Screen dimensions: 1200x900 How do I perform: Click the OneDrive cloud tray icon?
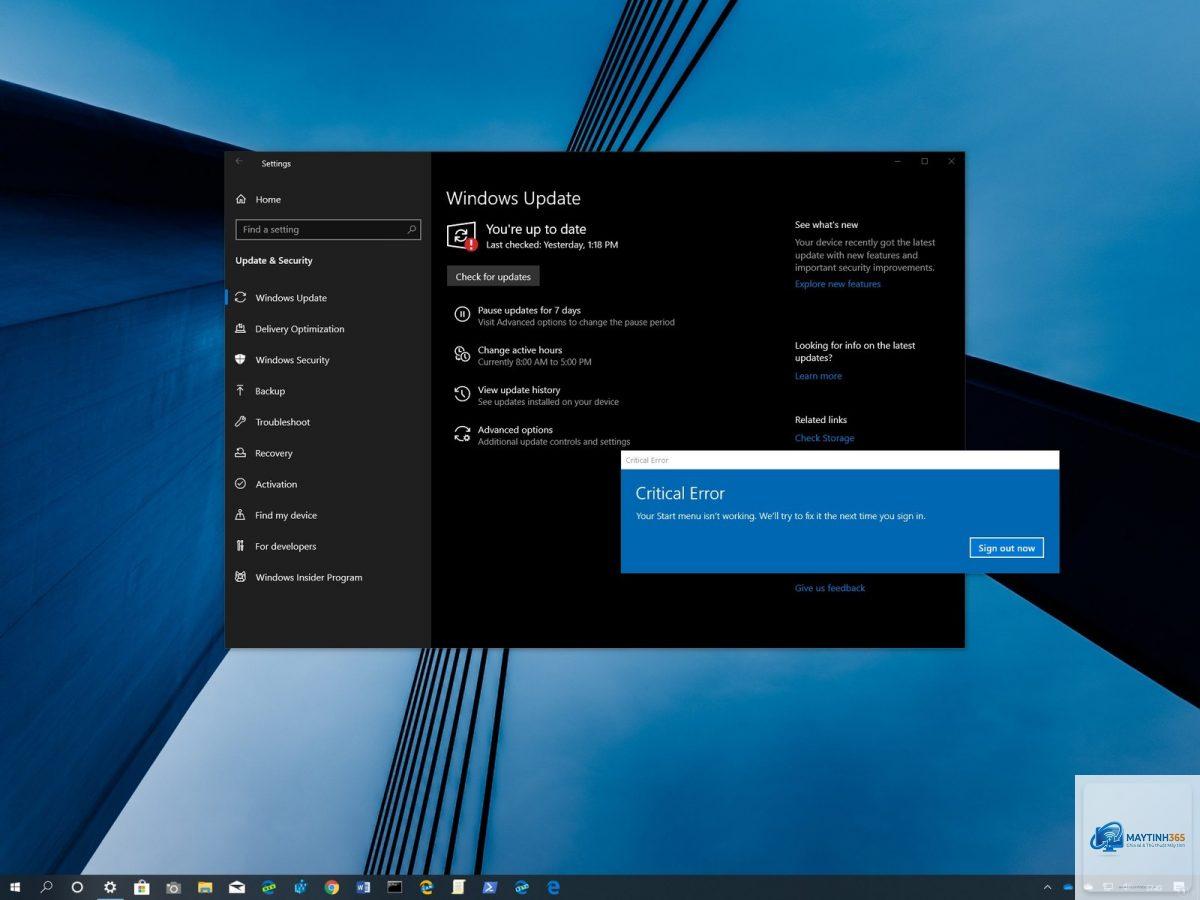1067,887
